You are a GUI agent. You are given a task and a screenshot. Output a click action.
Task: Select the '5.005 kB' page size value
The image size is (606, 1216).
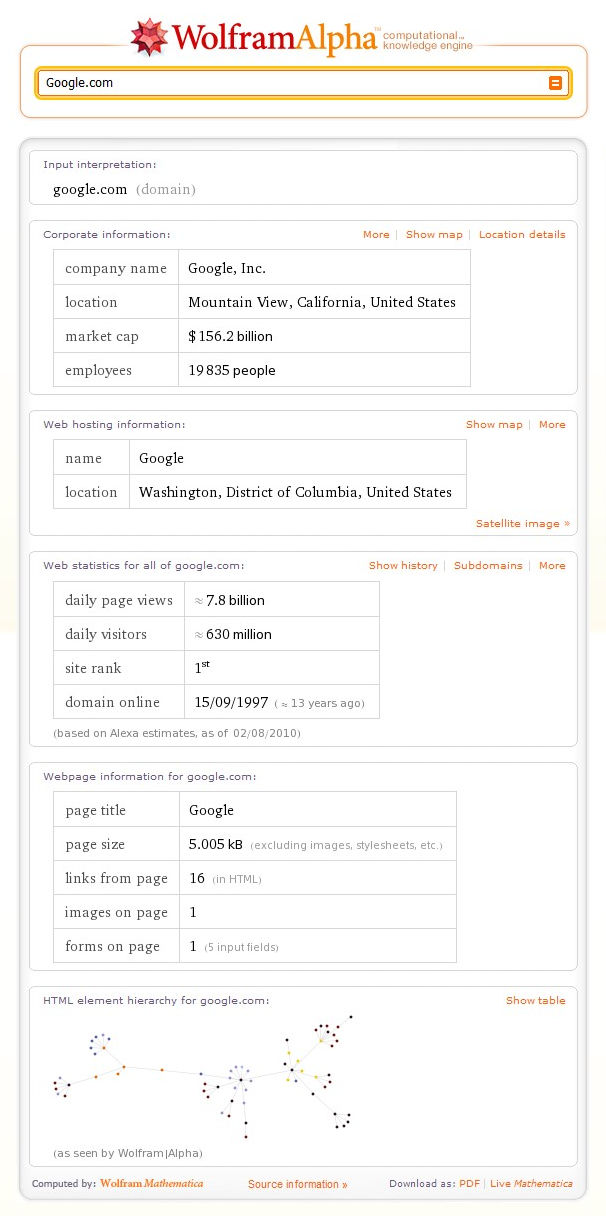click(216, 844)
